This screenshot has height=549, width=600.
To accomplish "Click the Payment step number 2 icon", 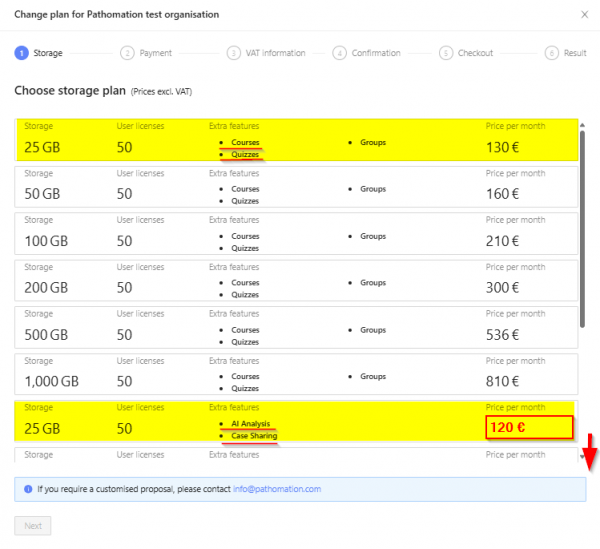I will pos(127,53).
